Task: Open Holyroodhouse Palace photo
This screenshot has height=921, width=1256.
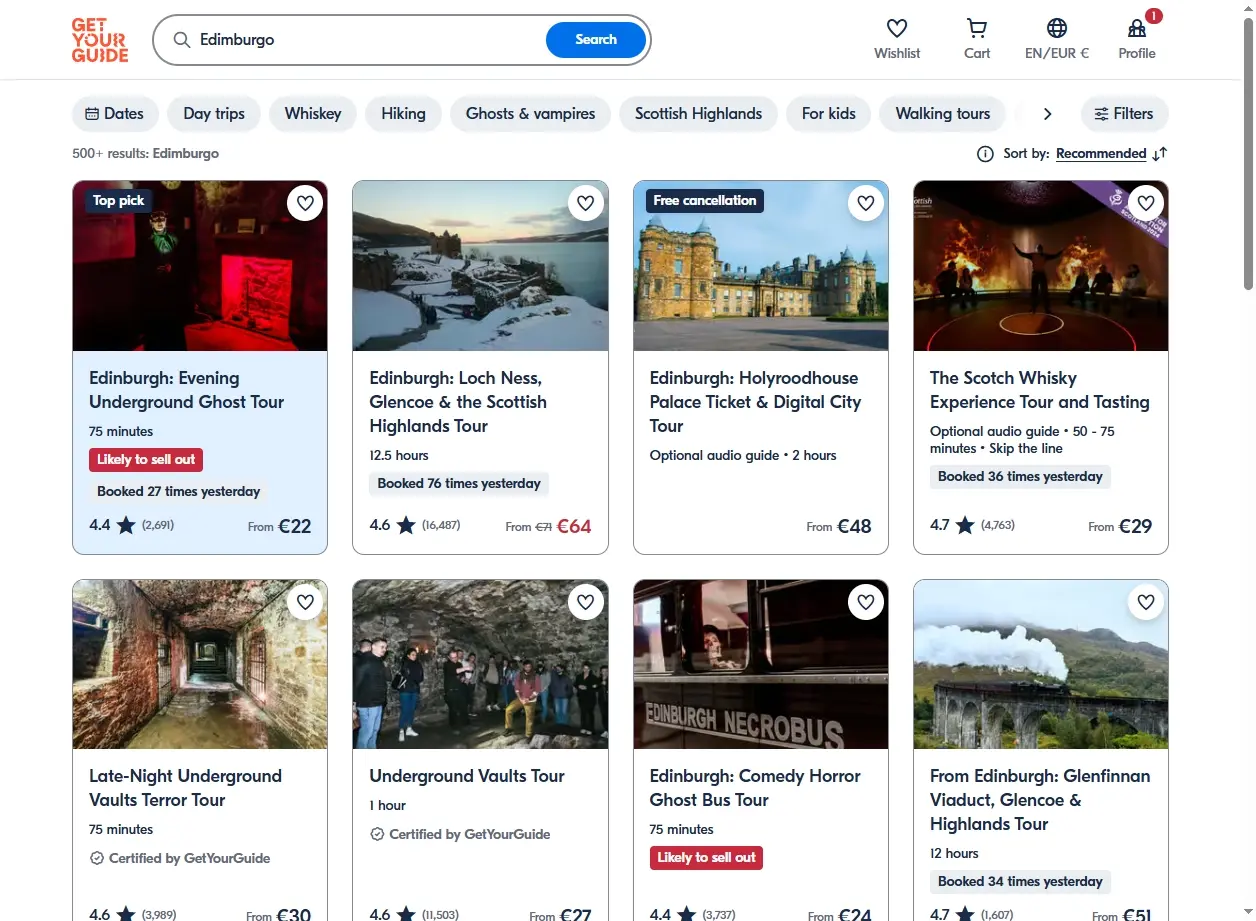Action: tap(761, 266)
